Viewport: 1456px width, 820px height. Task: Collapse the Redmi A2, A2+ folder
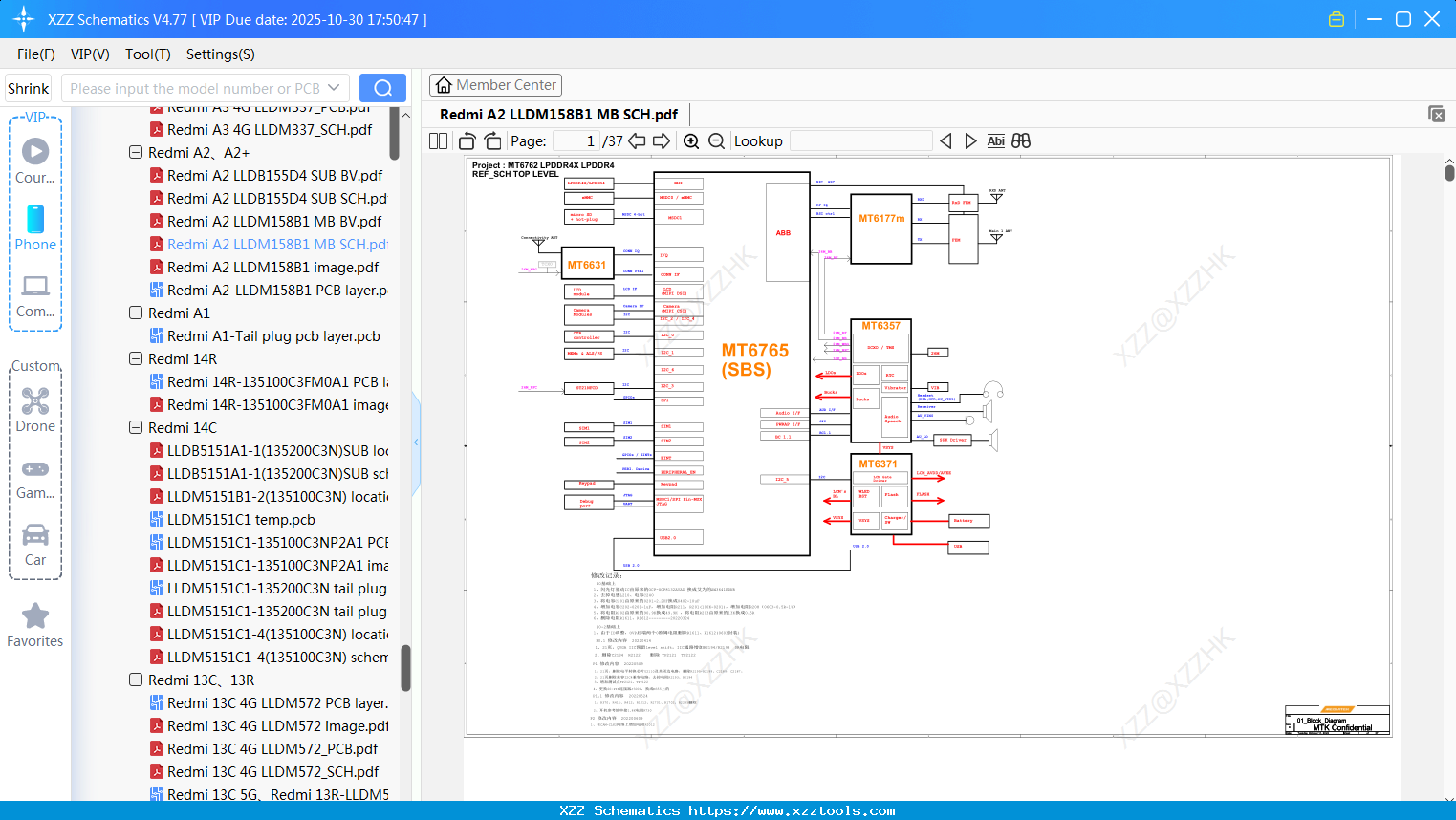click(x=136, y=153)
